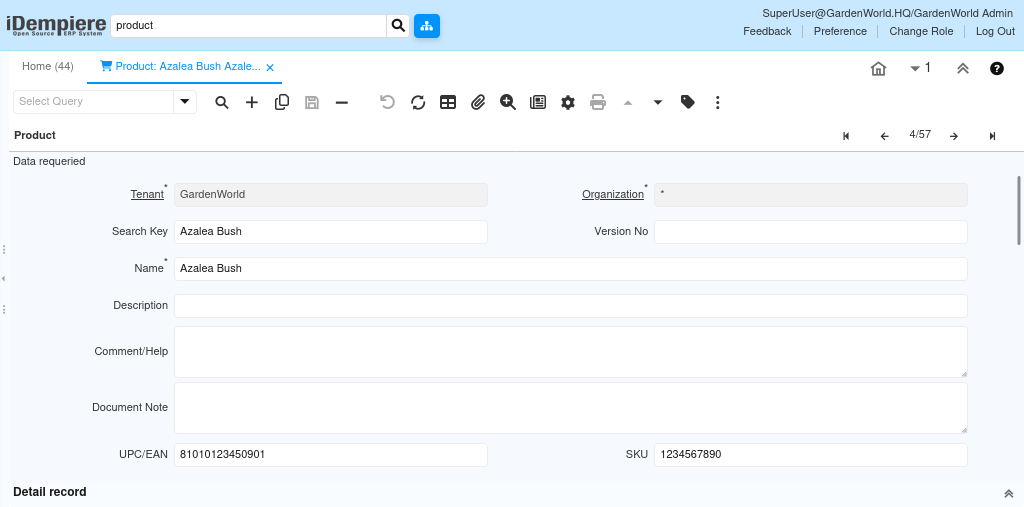Click the Copy Record icon

click(282, 102)
